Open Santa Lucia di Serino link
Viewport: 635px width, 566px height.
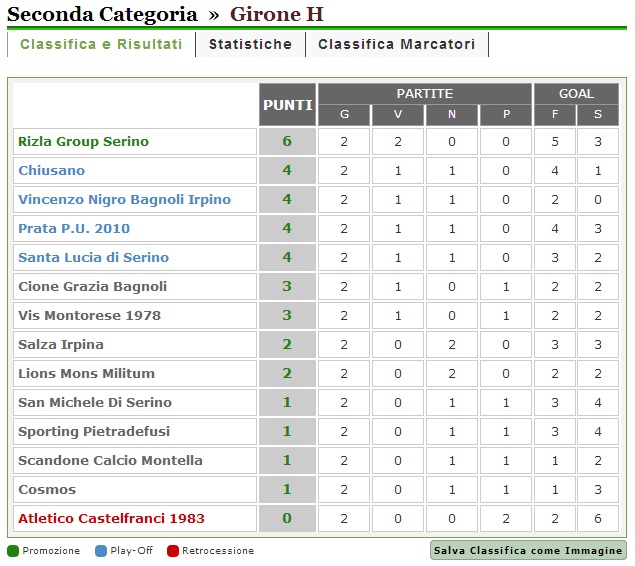point(93,258)
